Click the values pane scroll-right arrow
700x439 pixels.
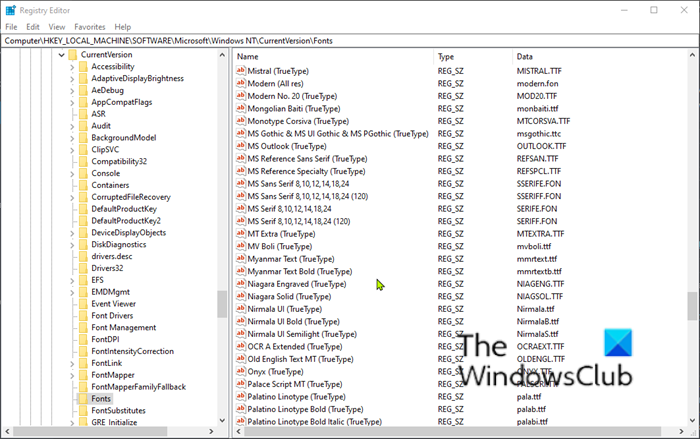click(x=681, y=431)
